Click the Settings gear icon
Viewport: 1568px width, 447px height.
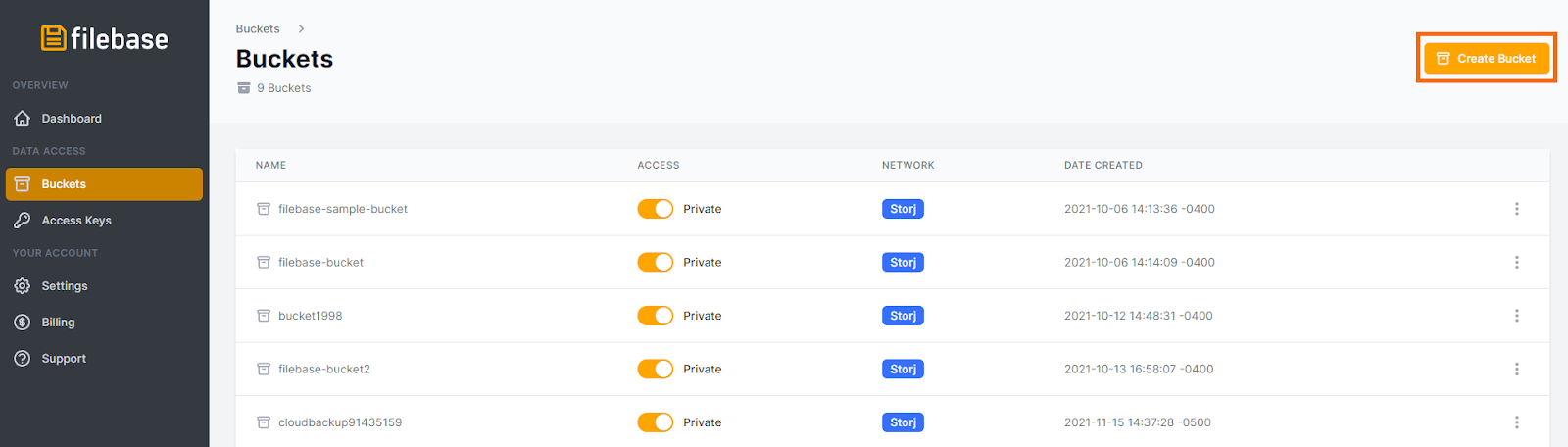click(x=23, y=286)
